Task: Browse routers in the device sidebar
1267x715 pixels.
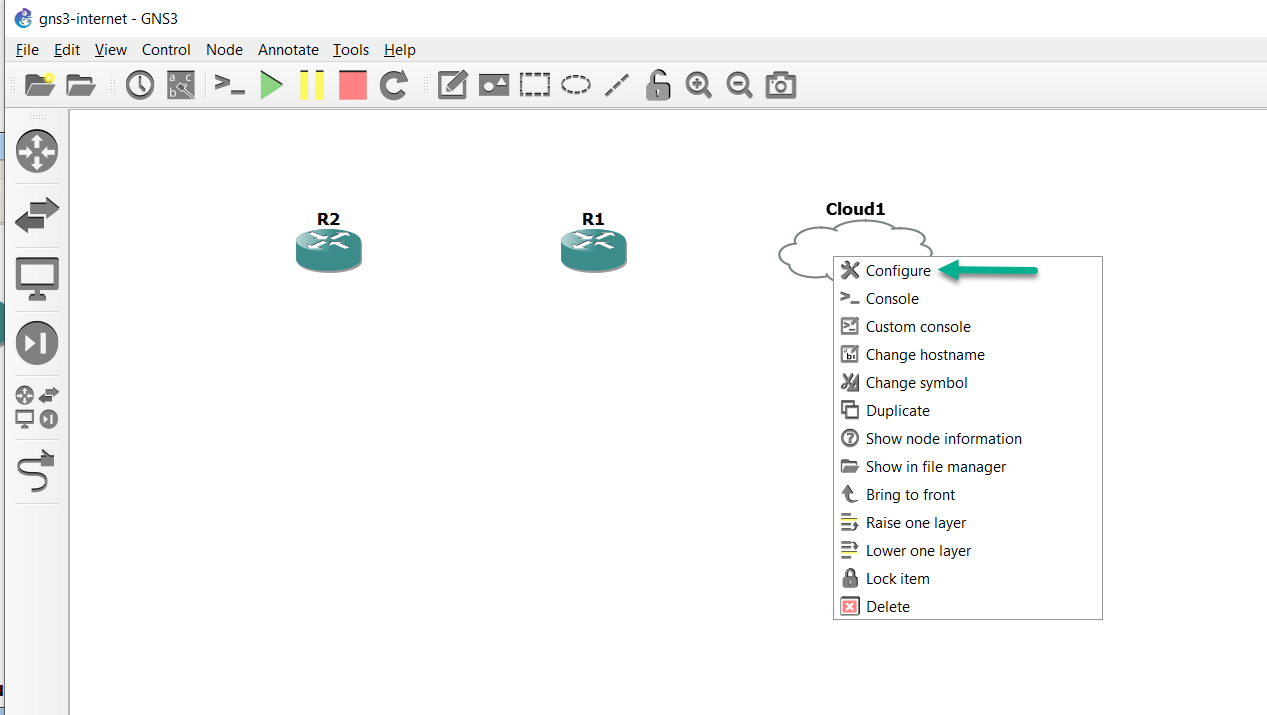Action: (37, 151)
